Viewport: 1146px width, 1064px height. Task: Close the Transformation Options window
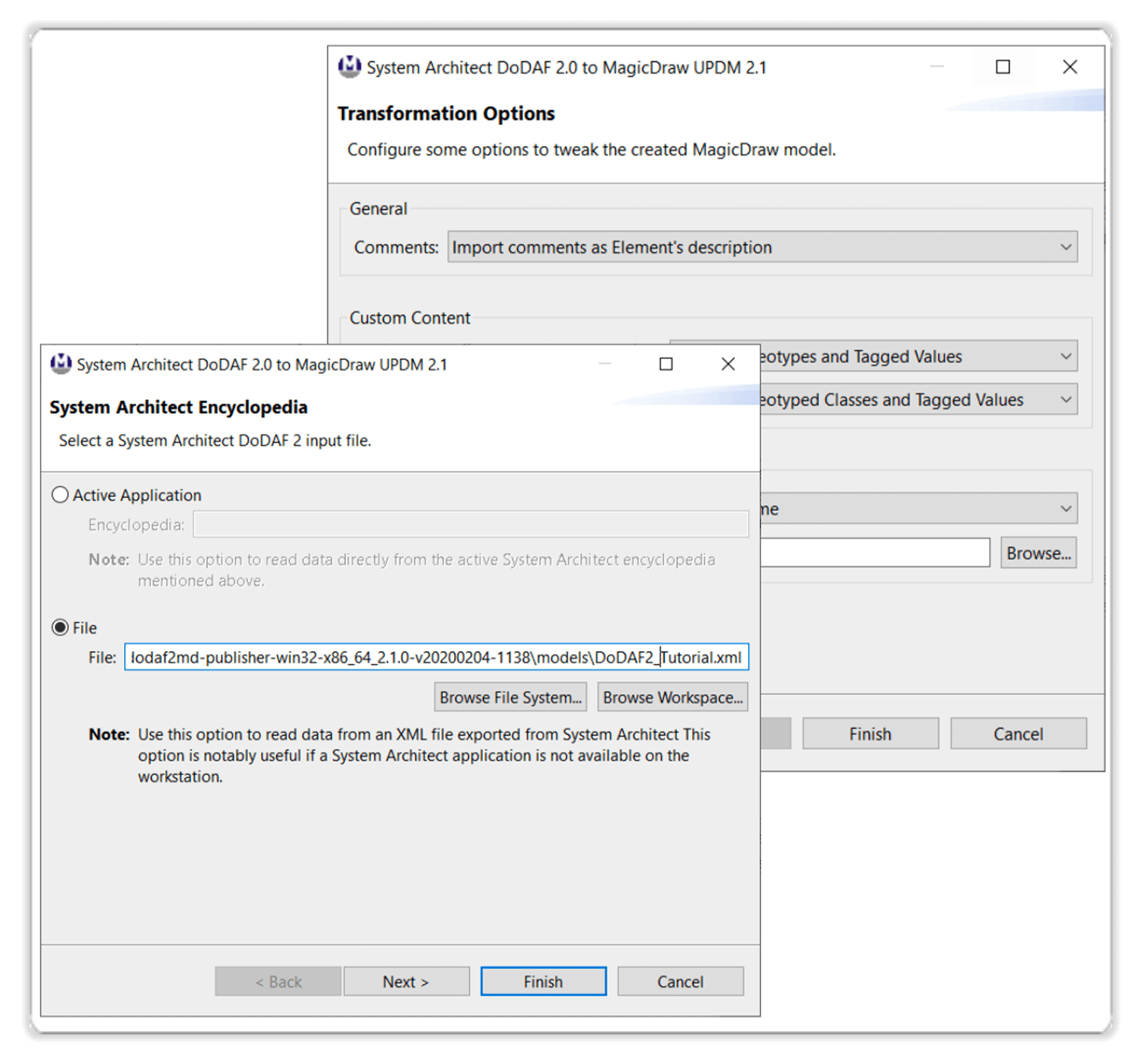(1069, 67)
